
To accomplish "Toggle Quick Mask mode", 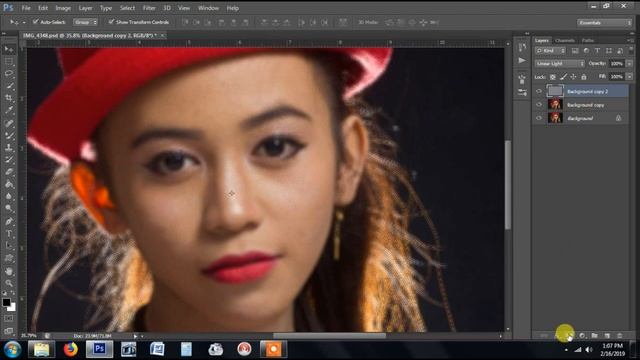I will click(x=9, y=318).
